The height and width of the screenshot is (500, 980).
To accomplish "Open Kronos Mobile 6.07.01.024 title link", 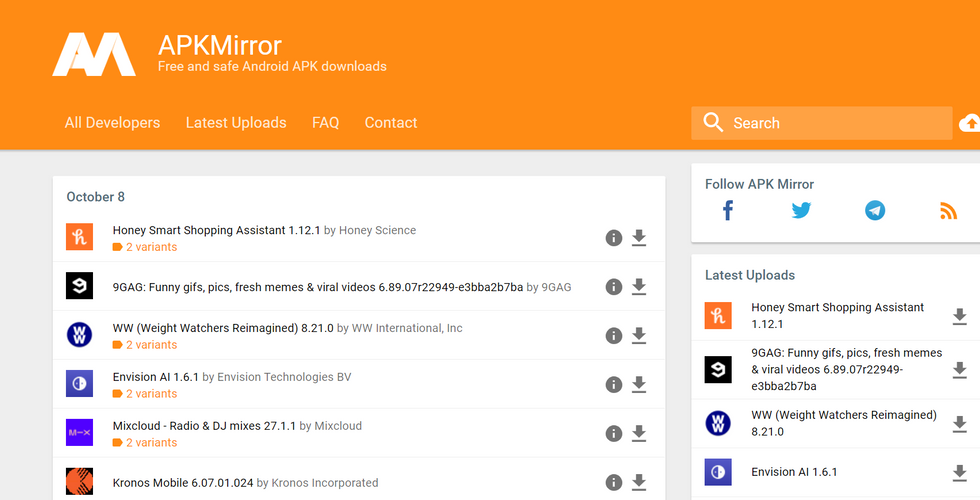I will (182, 483).
